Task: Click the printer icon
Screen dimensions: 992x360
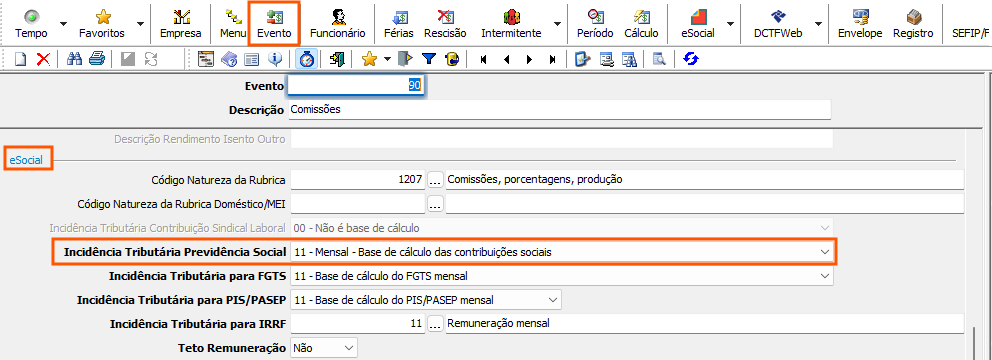Action: 96,59
